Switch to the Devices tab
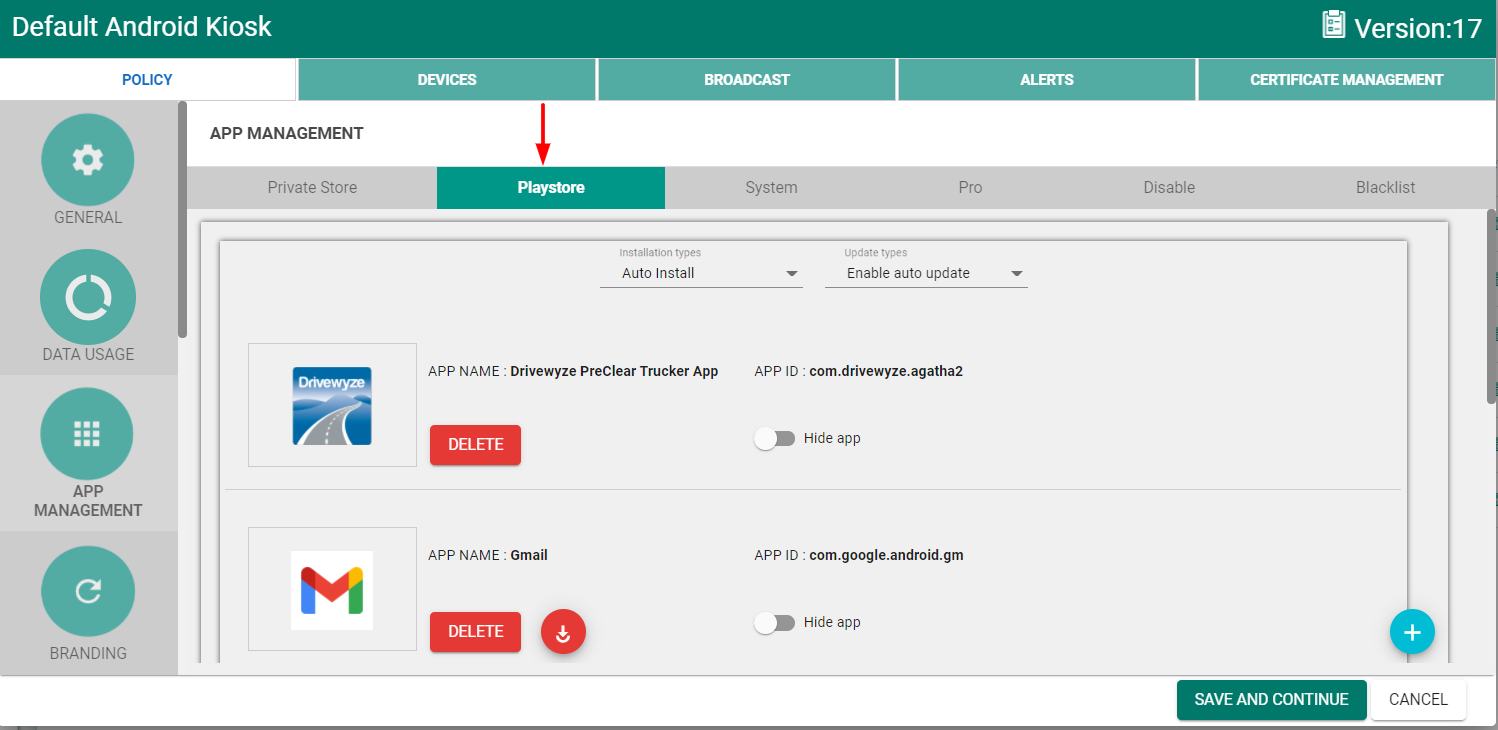The width and height of the screenshot is (1498, 730). (447, 80)
